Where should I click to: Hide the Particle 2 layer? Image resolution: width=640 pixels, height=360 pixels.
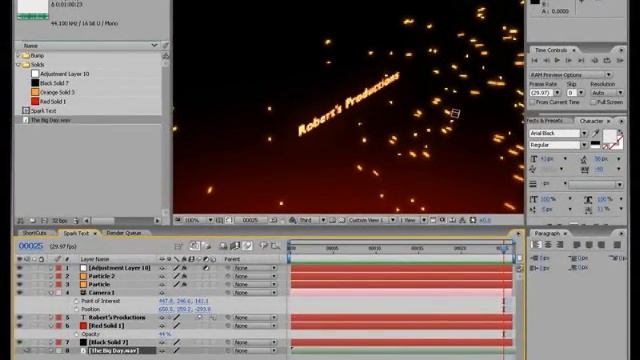point(19,276)
